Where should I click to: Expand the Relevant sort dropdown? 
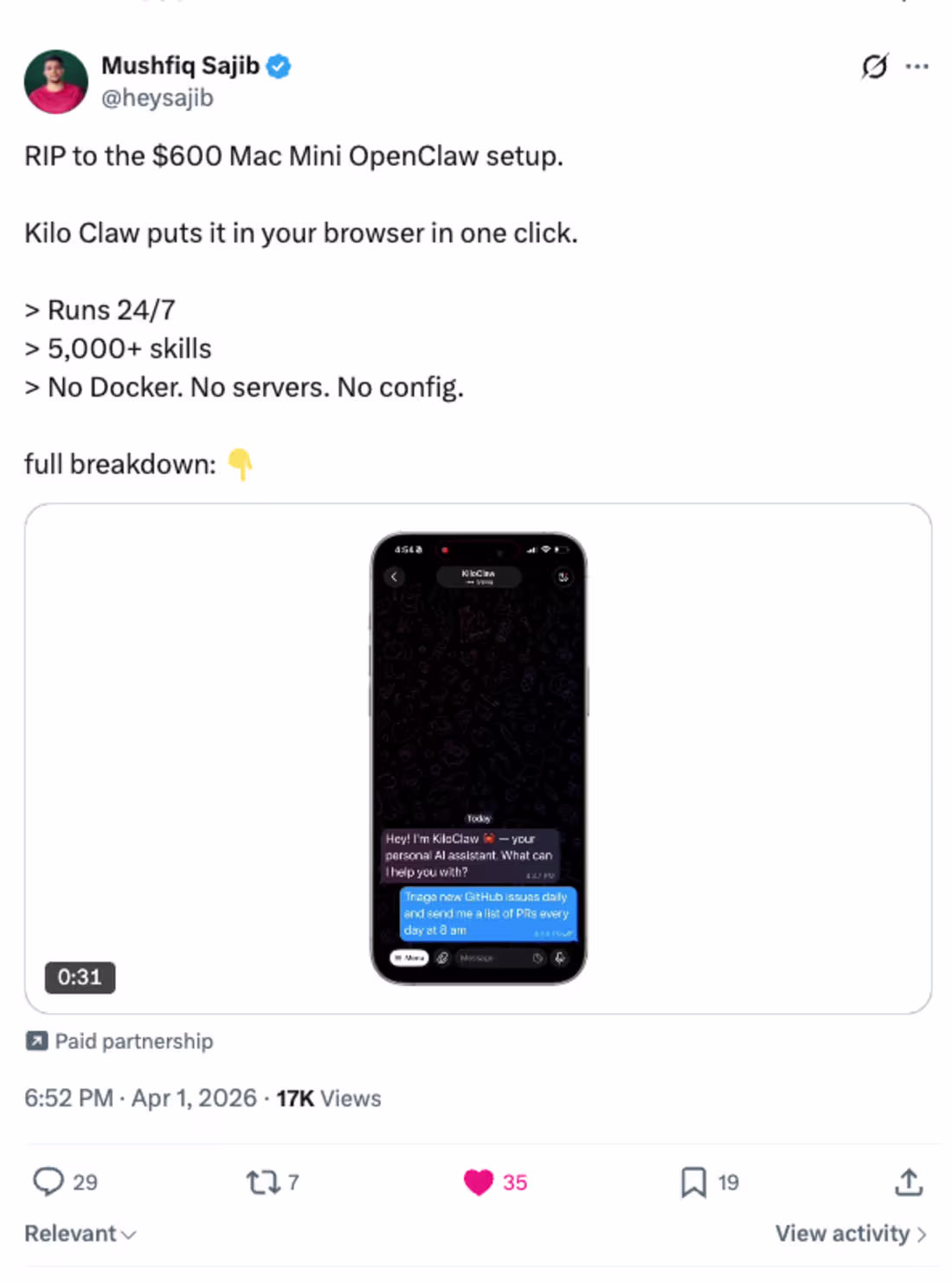pyautogui.click(x=80, y=1234)
